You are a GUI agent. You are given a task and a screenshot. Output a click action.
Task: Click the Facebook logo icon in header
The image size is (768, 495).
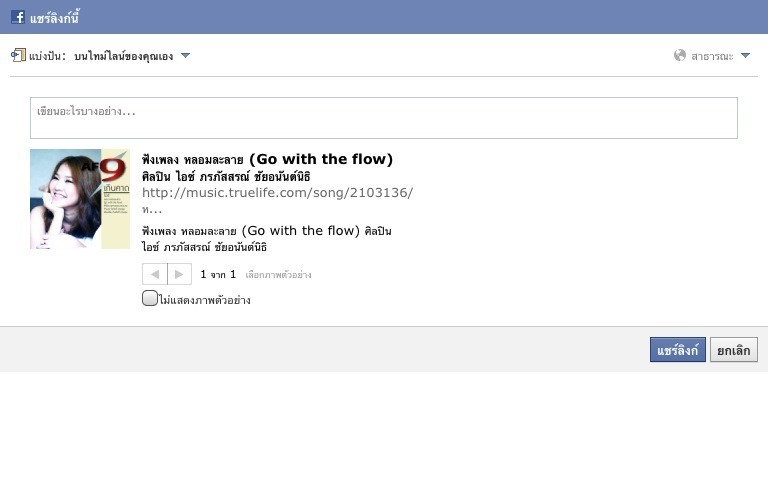(18, 17)
